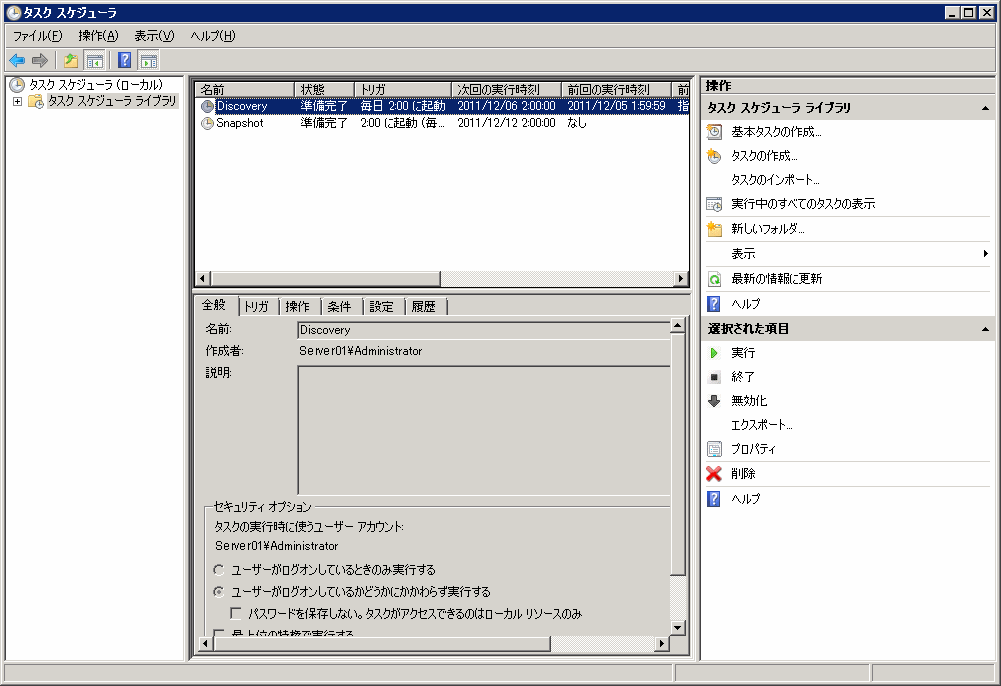The width and height of the screenshot is (1001, 686).
Task: Select the Snapshot task row
Action: tap(240, 123)
